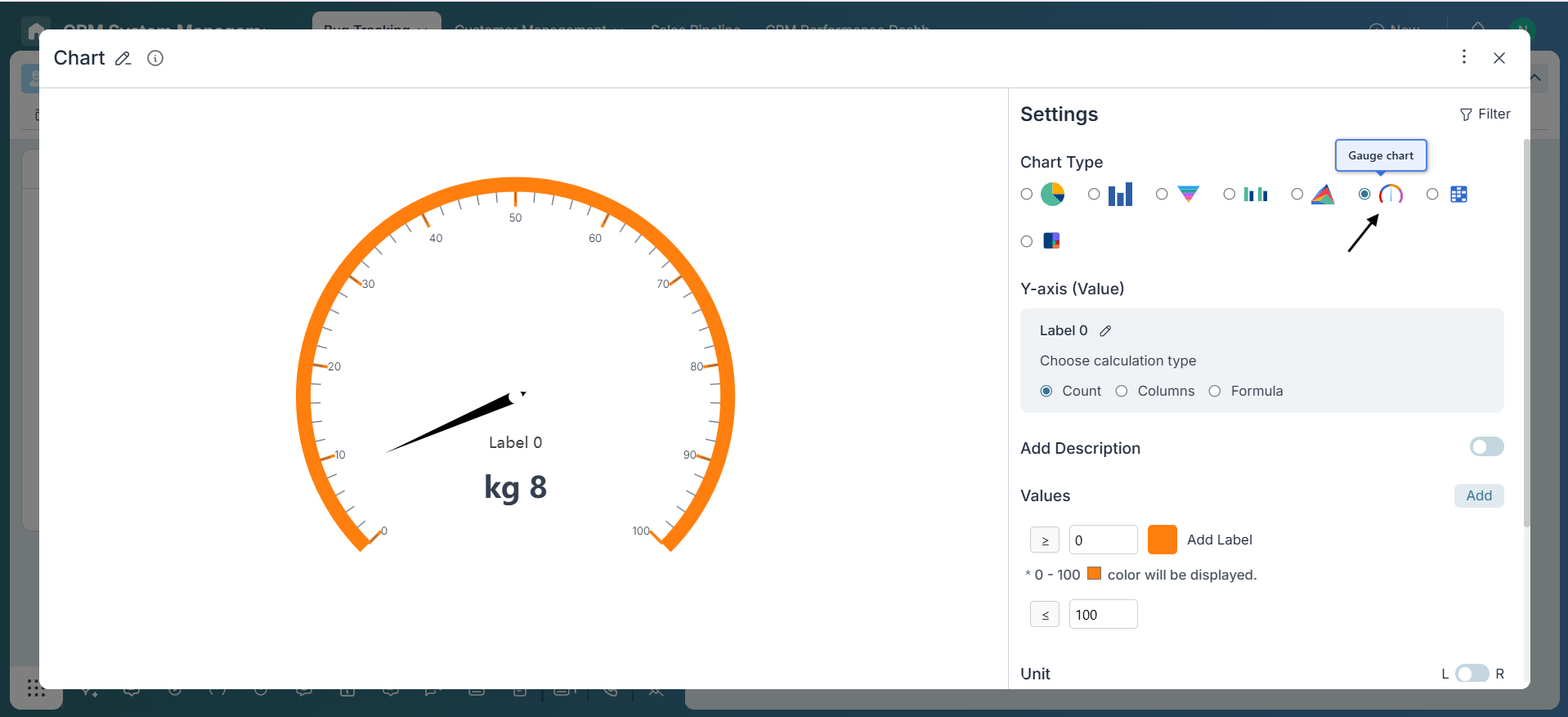Focus the maximum value field showing 100
This screenshot has width=1568, height=717.
coord(1103,614)
